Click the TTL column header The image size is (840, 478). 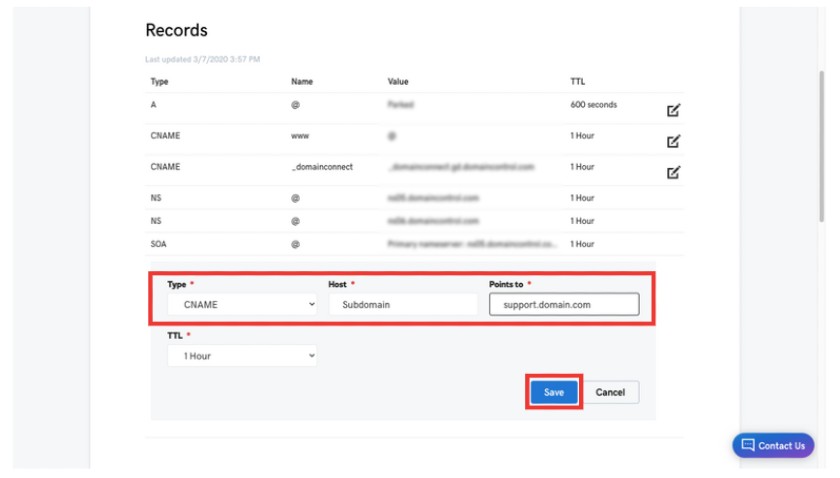578,81
